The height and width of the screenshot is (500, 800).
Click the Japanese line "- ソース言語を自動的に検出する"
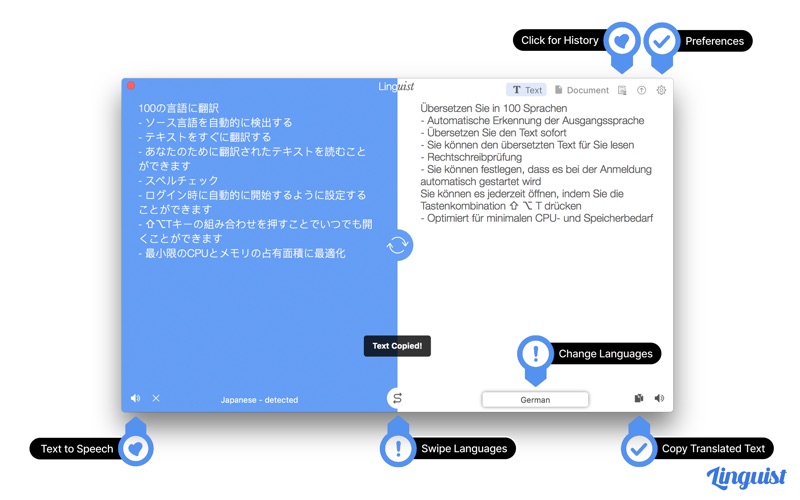[x=215, y=122]
